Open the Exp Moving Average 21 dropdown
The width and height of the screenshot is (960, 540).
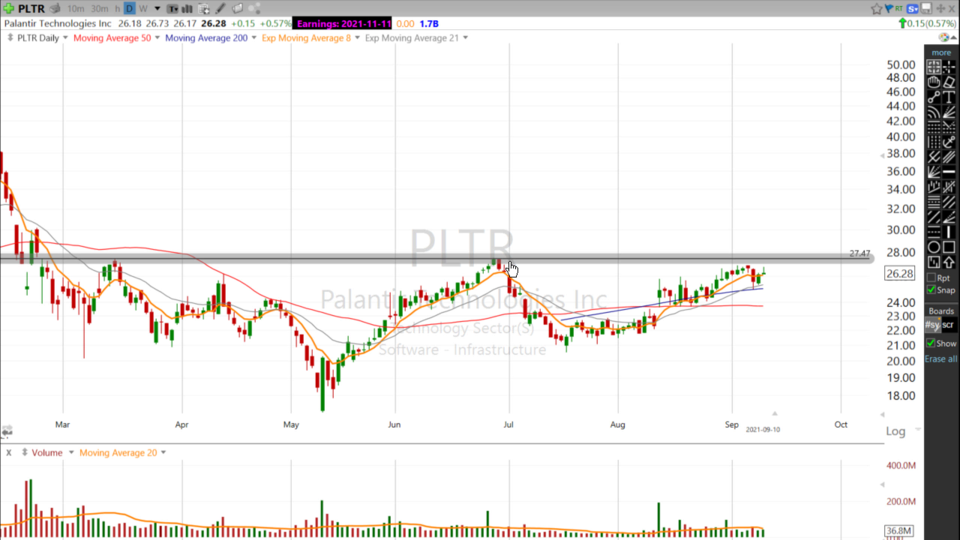click(465, 38)
